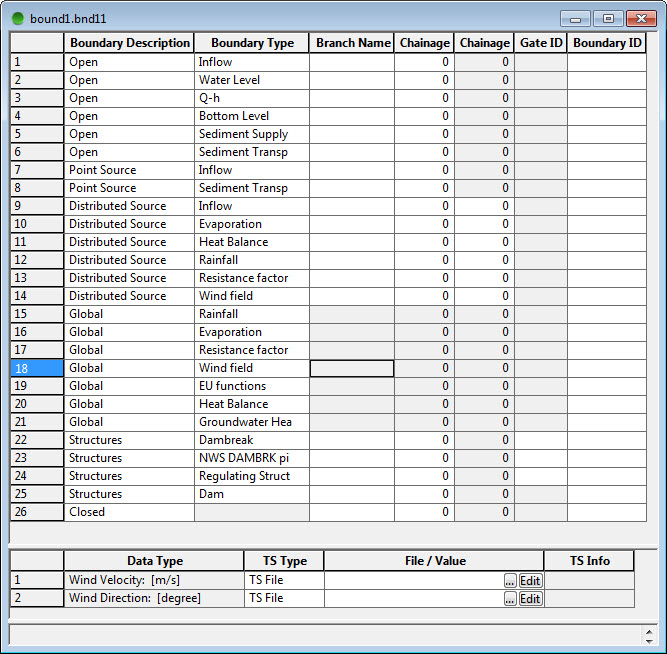Screen dimensions: 667x654
Task: Click Branch Name cell of Wind field row 18
Action: (352, 368)
